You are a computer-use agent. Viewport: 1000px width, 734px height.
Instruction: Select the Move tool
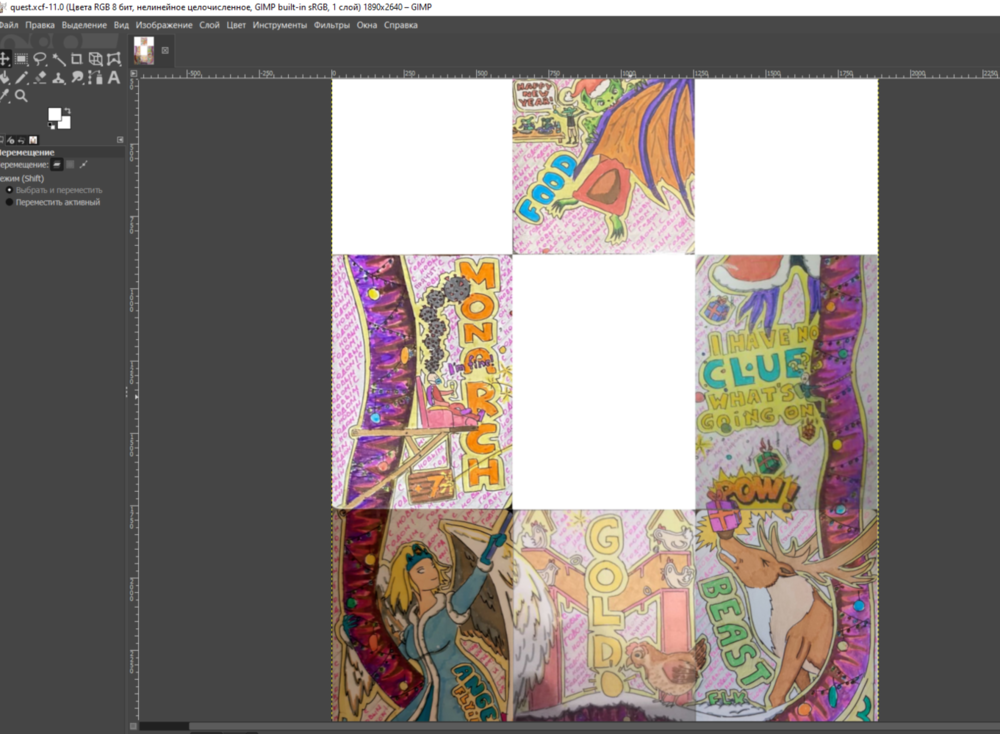coord(6,59)
